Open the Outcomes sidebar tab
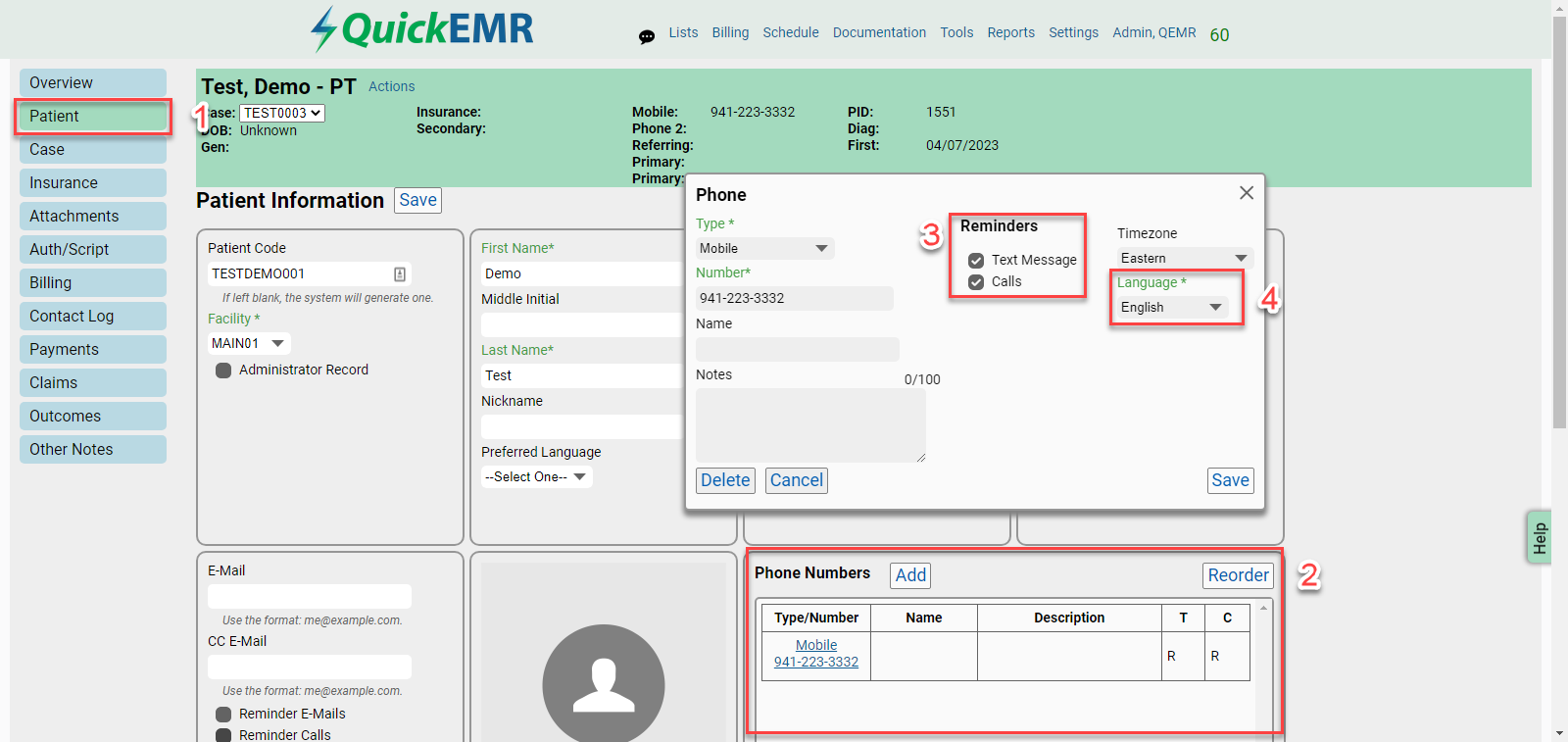 pyautogui.click(x=93, y=417)
